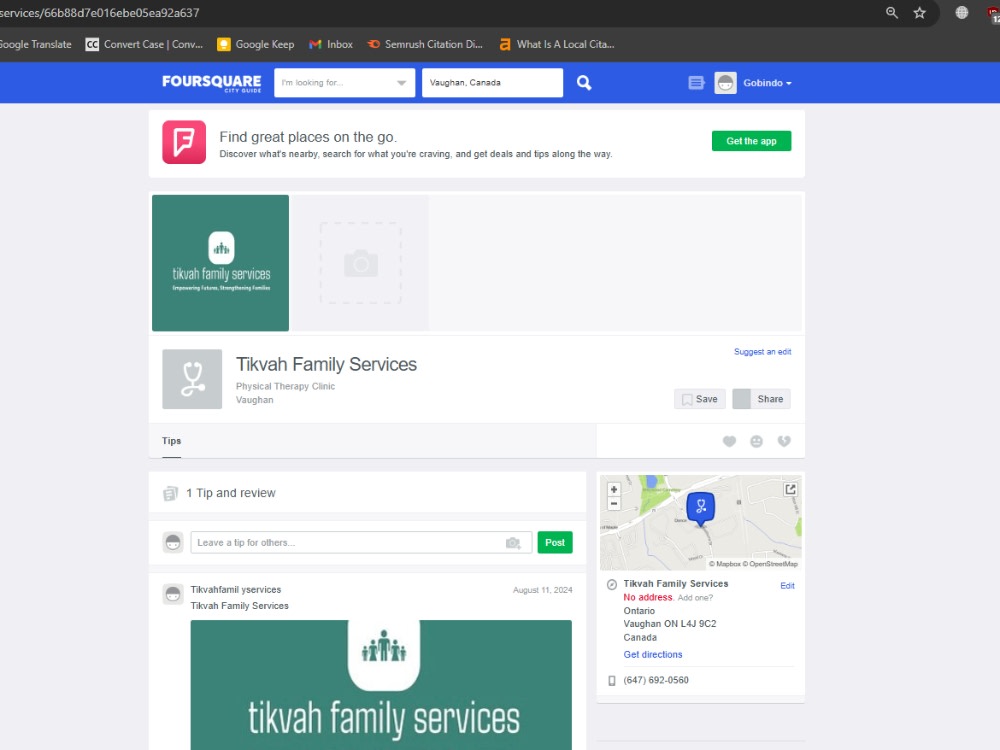Open the Tikvahfamil yservices user name
The width and height of the screenshot is (1000, 750).
[x=236, y=589]
